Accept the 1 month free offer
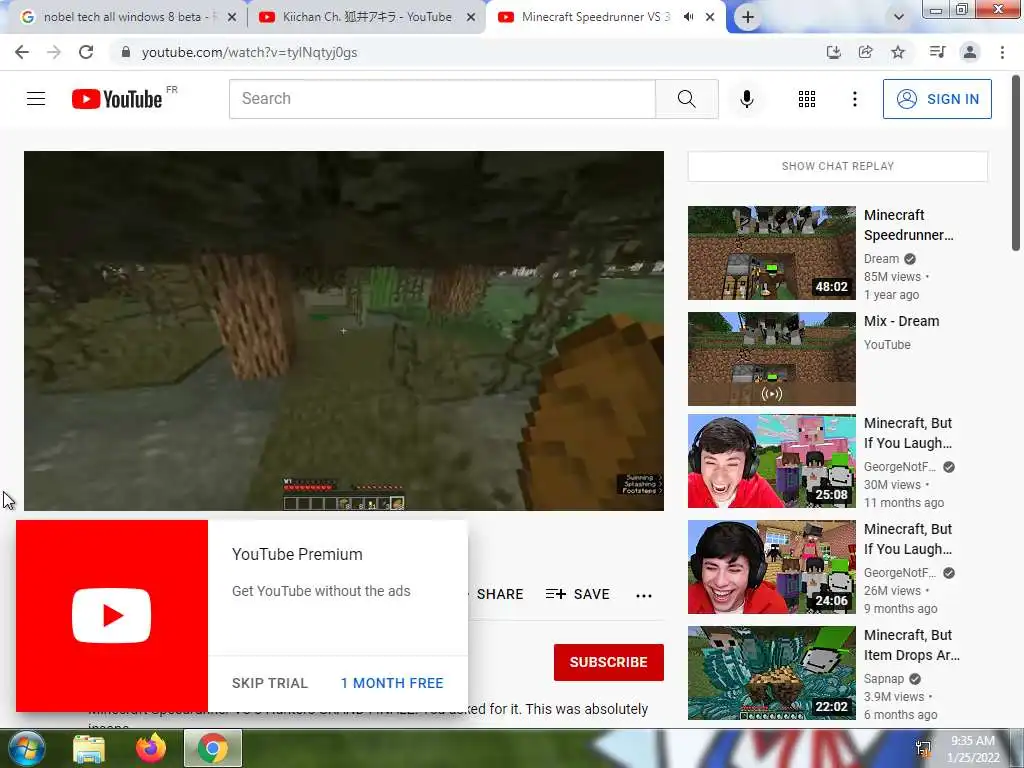The image size is (1024, 768). [392, 683]
